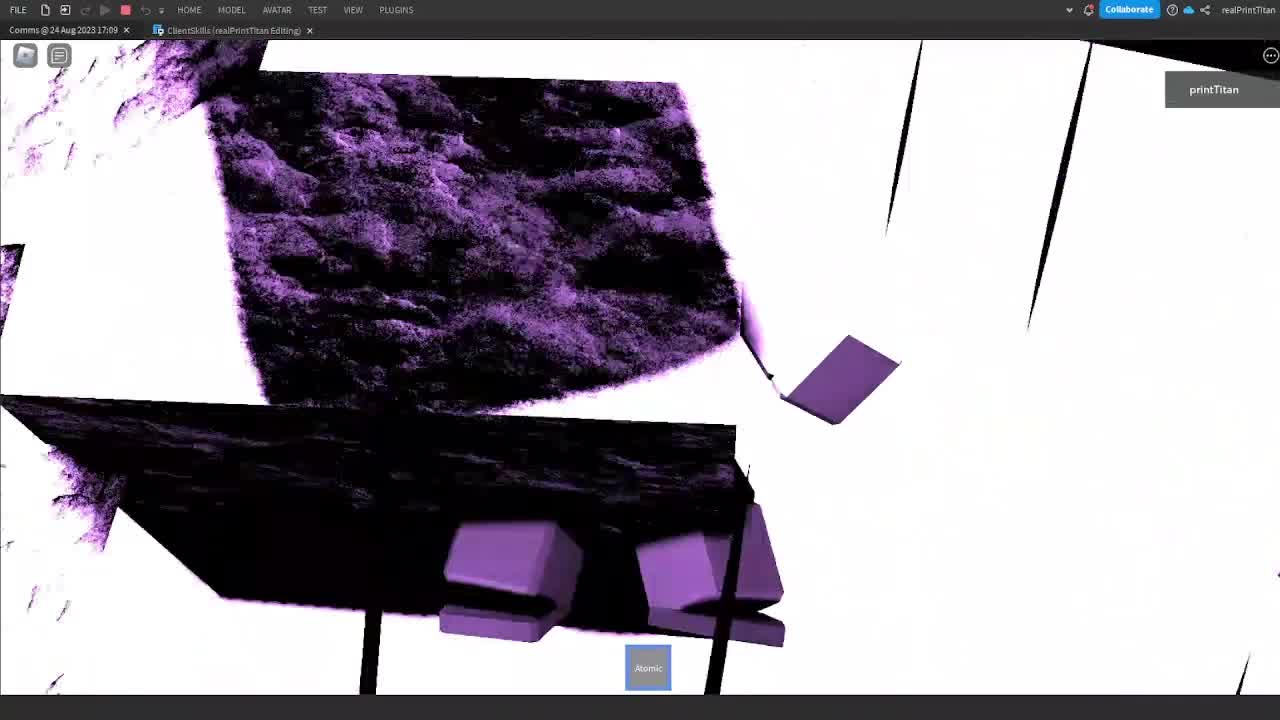Image resolution: width=1280 pixels, height=720 pixels.
Task: Click the realPrintTitan account name
Action: (1248, 10)
